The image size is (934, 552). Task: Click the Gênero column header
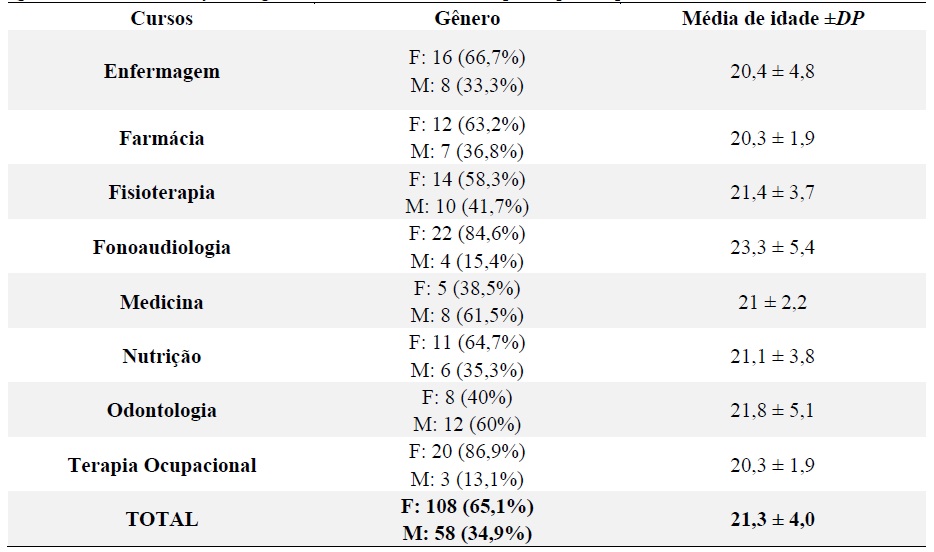468,19
